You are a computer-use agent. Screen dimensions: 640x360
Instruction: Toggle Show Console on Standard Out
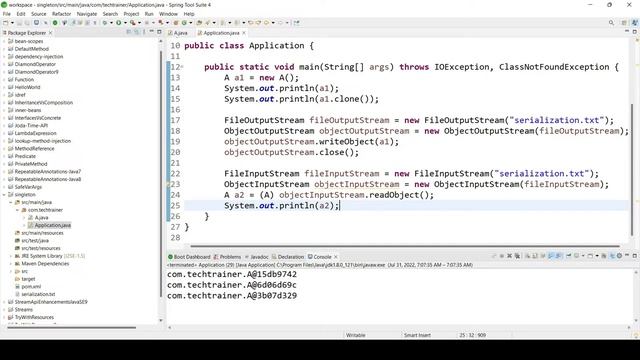[x=551, y=256]
